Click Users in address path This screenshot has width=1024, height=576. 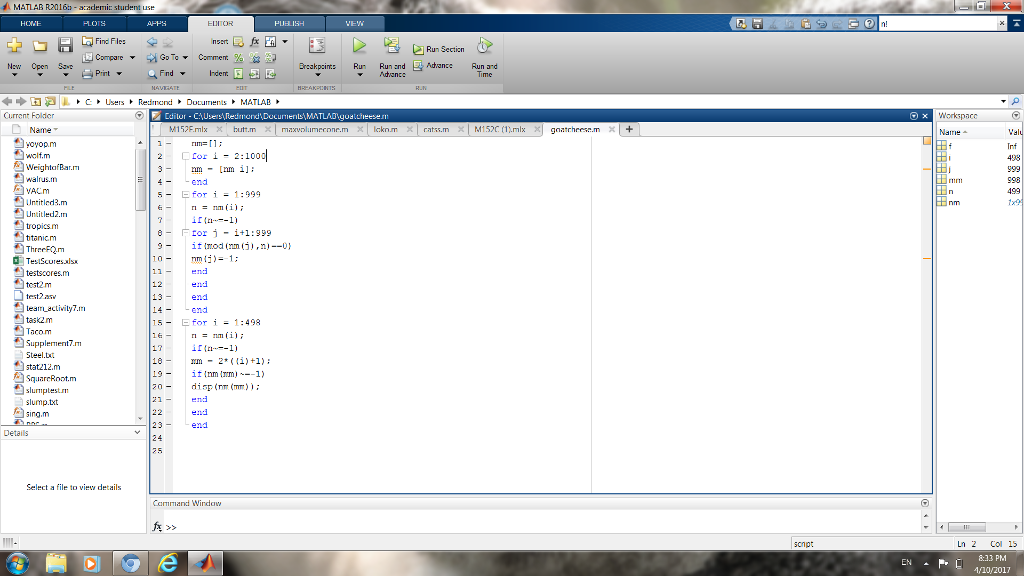coord(115,102)
